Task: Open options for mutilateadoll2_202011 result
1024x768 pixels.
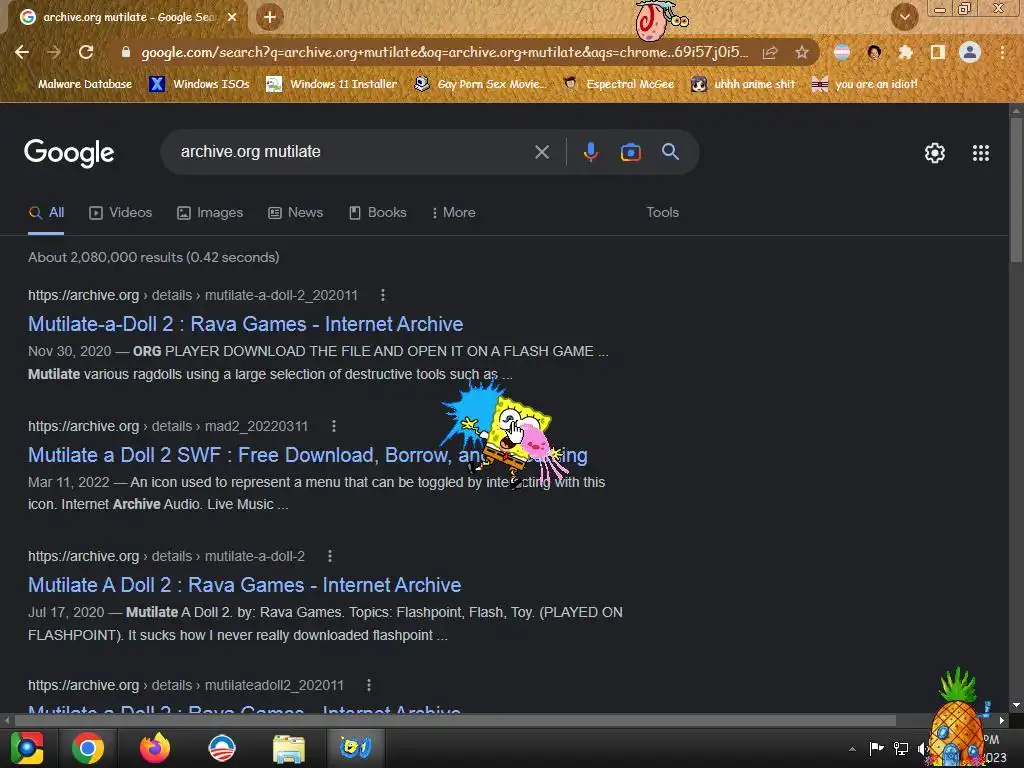Action: click(369, 685)
